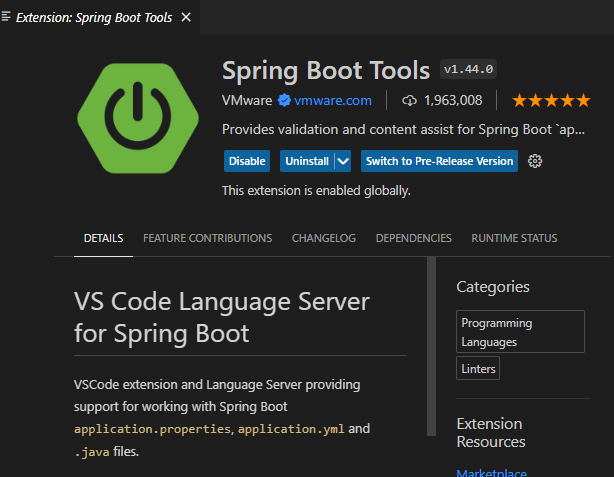The width and height of the screenshot is (614, 477).
Task: Open the Dependencies tab
Action: click(x=414, y=238)
